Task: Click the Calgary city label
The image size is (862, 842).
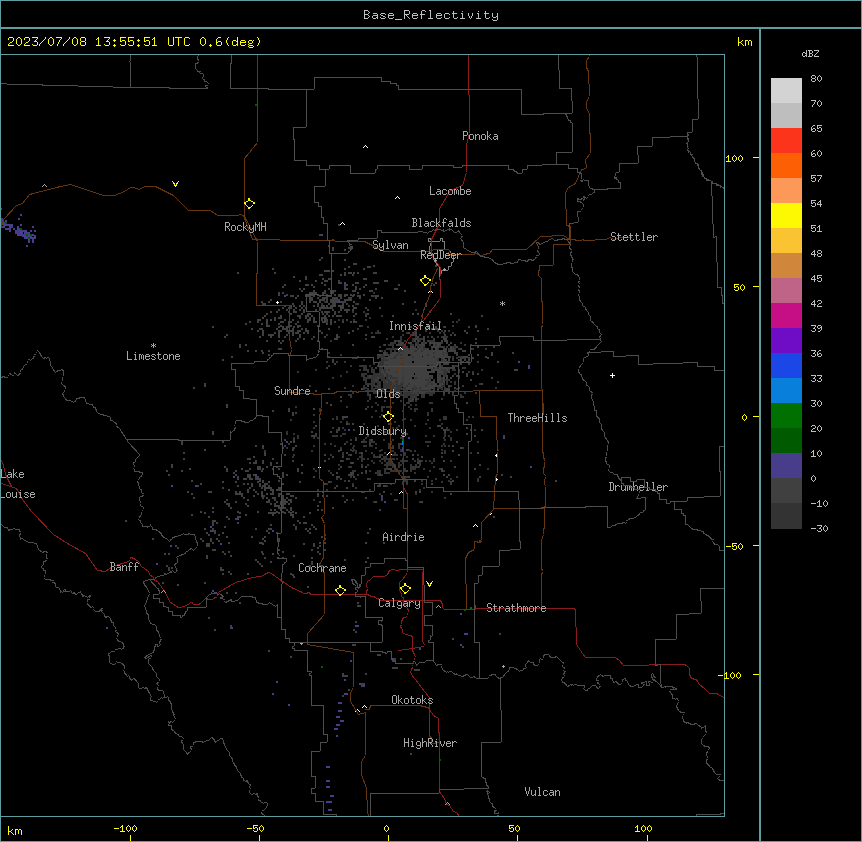Action: point(399,603)
